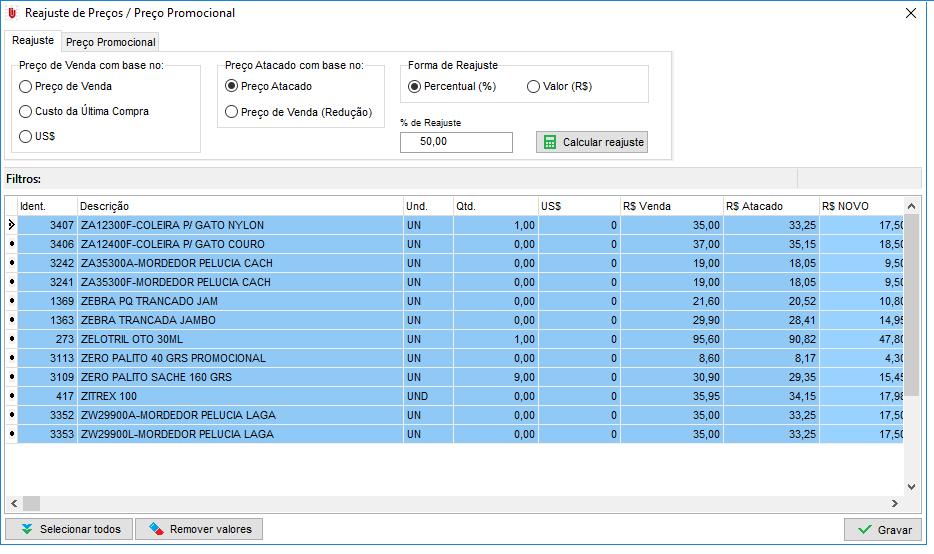
Task: Choose Custo da Última Compra as base
Action: (x=26, y=112)
